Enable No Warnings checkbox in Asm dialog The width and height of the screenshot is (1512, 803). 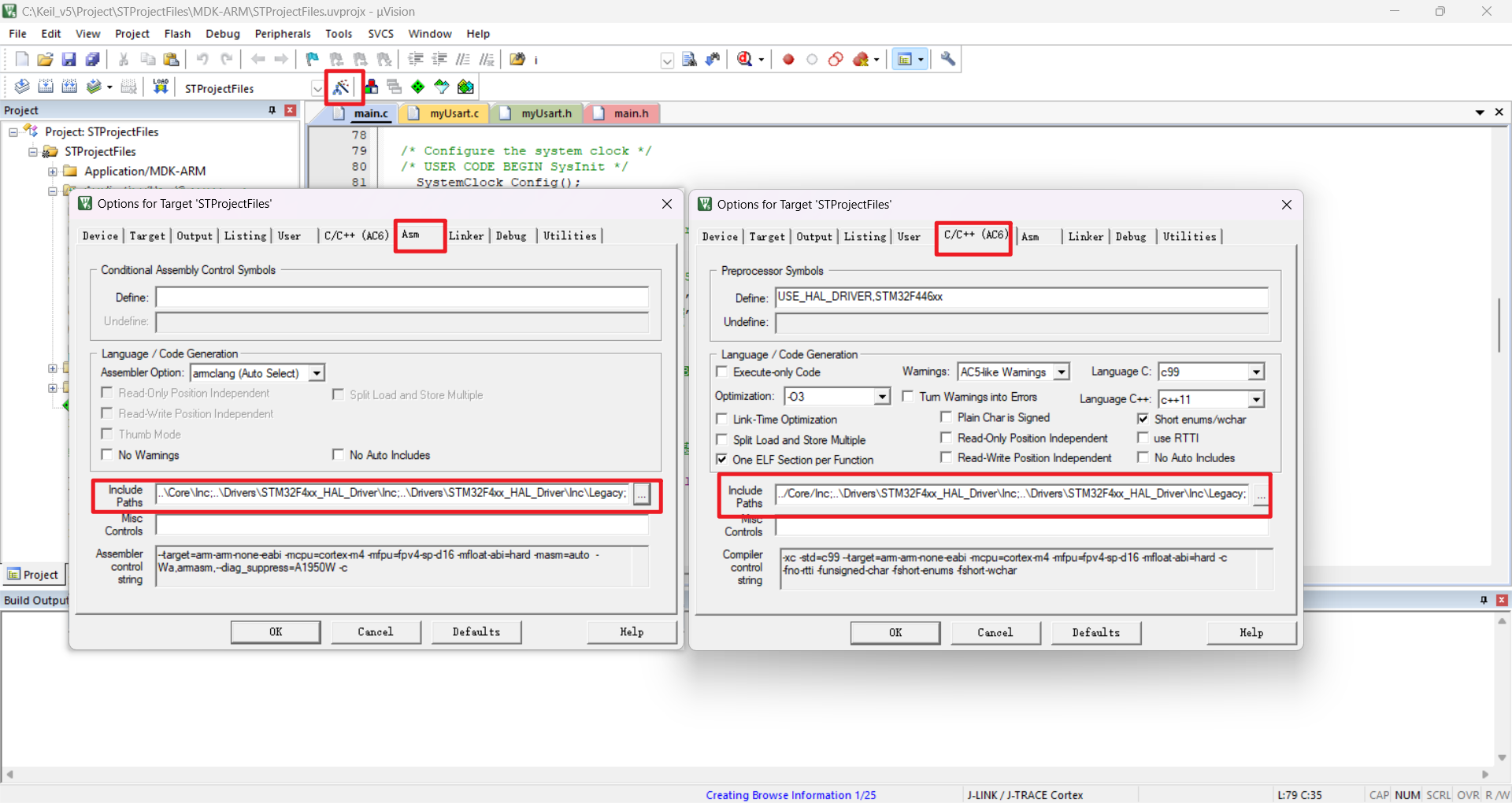coord(107,454)
